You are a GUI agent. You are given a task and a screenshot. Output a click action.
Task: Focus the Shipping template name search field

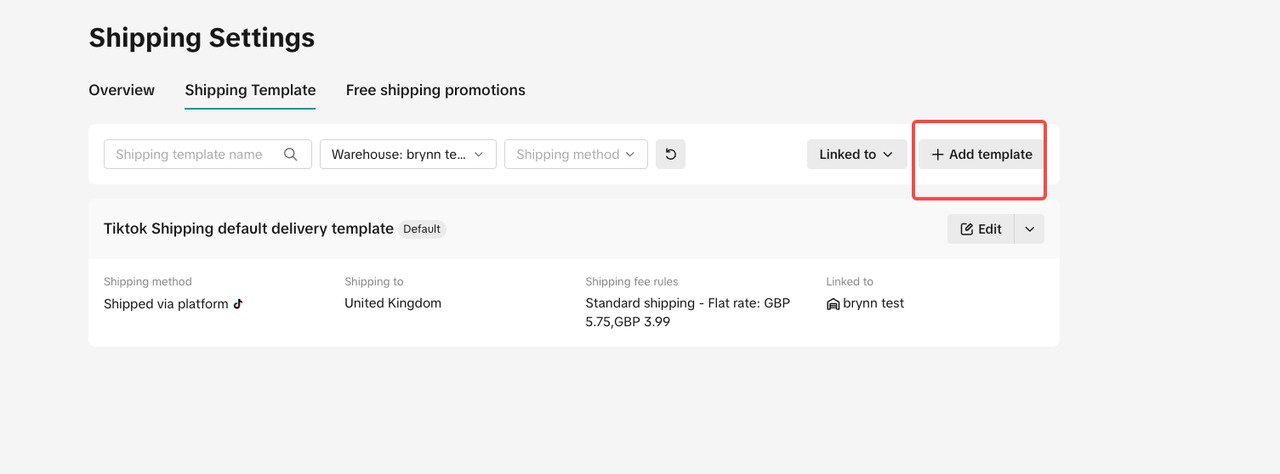point(190,154)
